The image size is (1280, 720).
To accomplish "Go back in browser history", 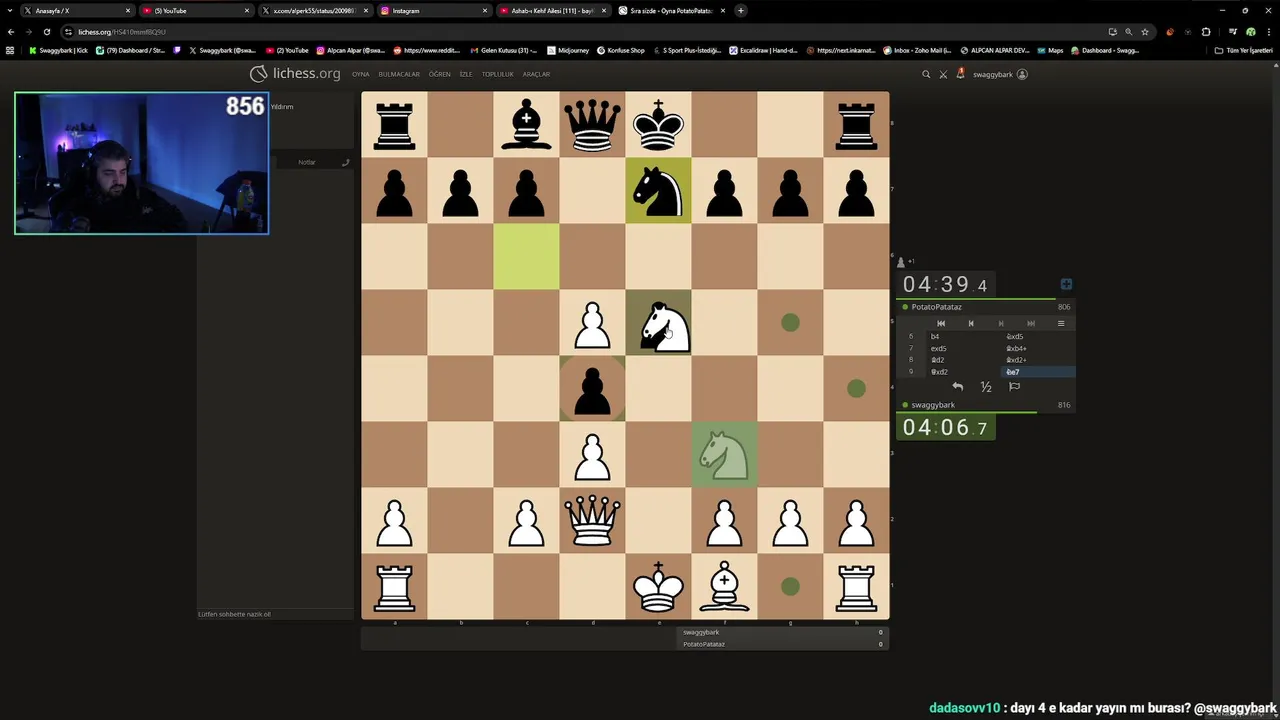I will coord(11,32).
